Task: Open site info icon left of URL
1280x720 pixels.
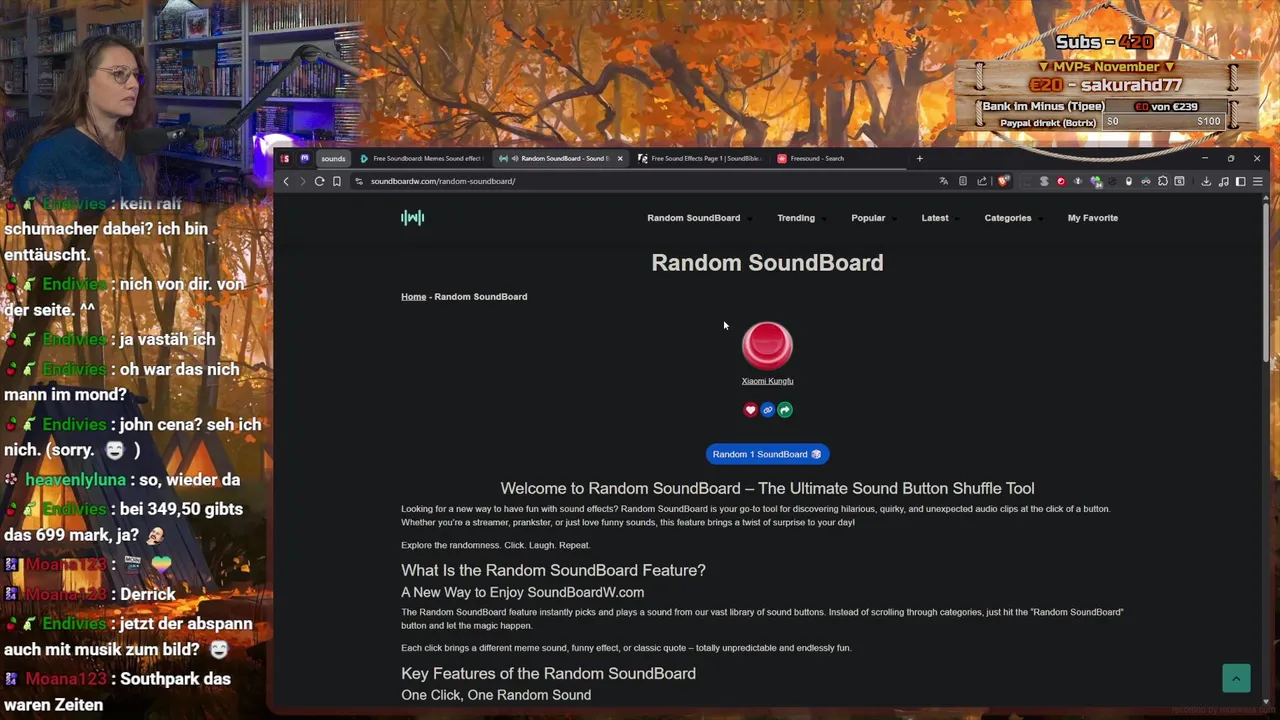Action: (x=359, y=181)
